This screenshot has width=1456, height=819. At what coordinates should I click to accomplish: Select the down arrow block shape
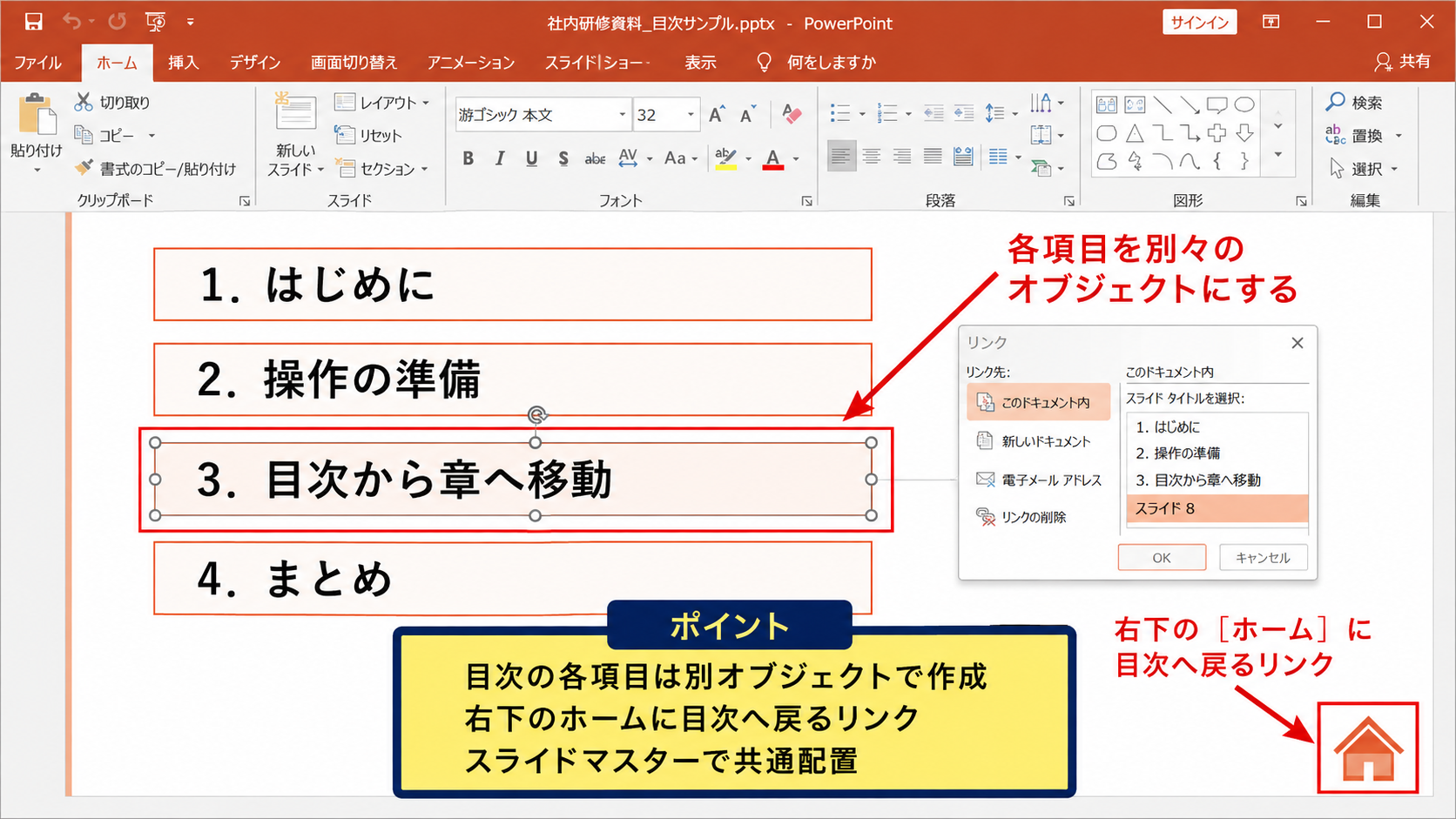coord(1245,133)
